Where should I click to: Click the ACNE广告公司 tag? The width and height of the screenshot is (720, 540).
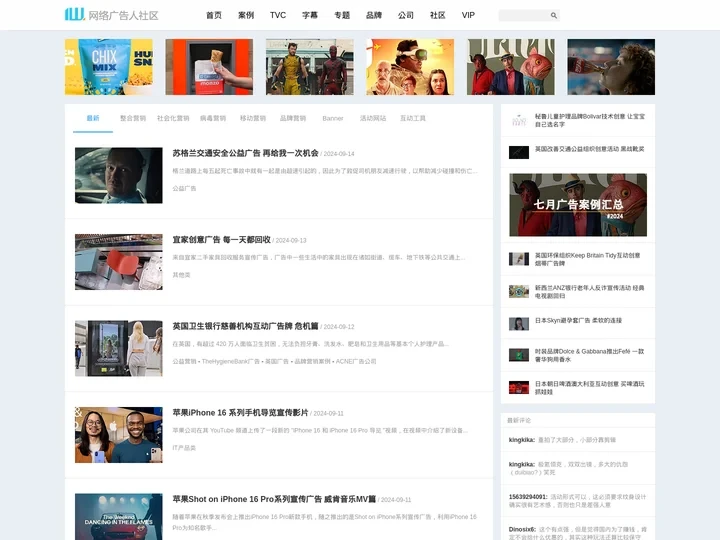(x=356, y=361)
